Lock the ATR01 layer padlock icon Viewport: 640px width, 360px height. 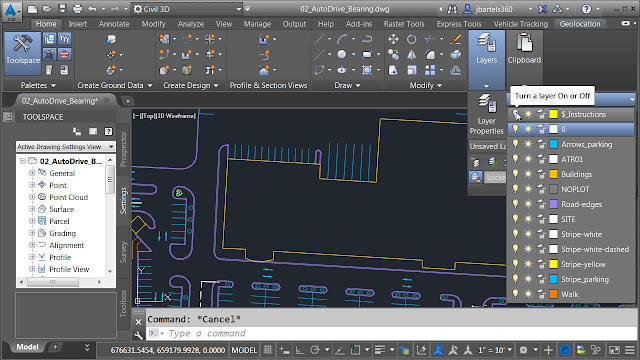pyautogui.click(x=541, y=159)
